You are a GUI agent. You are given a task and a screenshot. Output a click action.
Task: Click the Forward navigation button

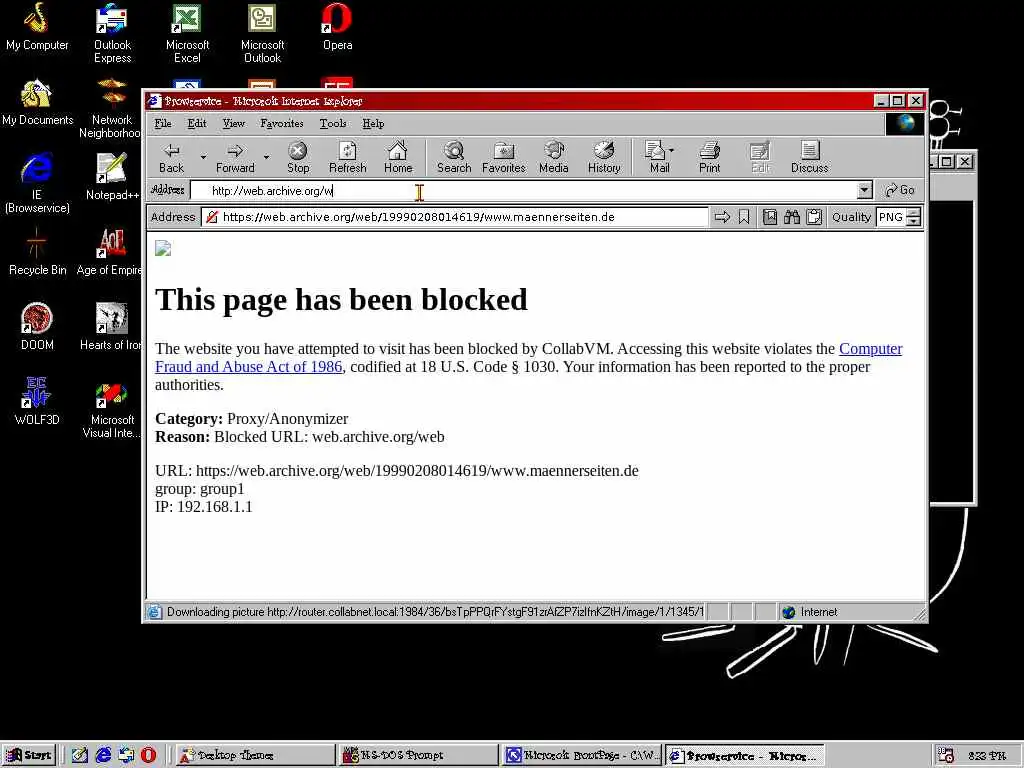[235, 157]
